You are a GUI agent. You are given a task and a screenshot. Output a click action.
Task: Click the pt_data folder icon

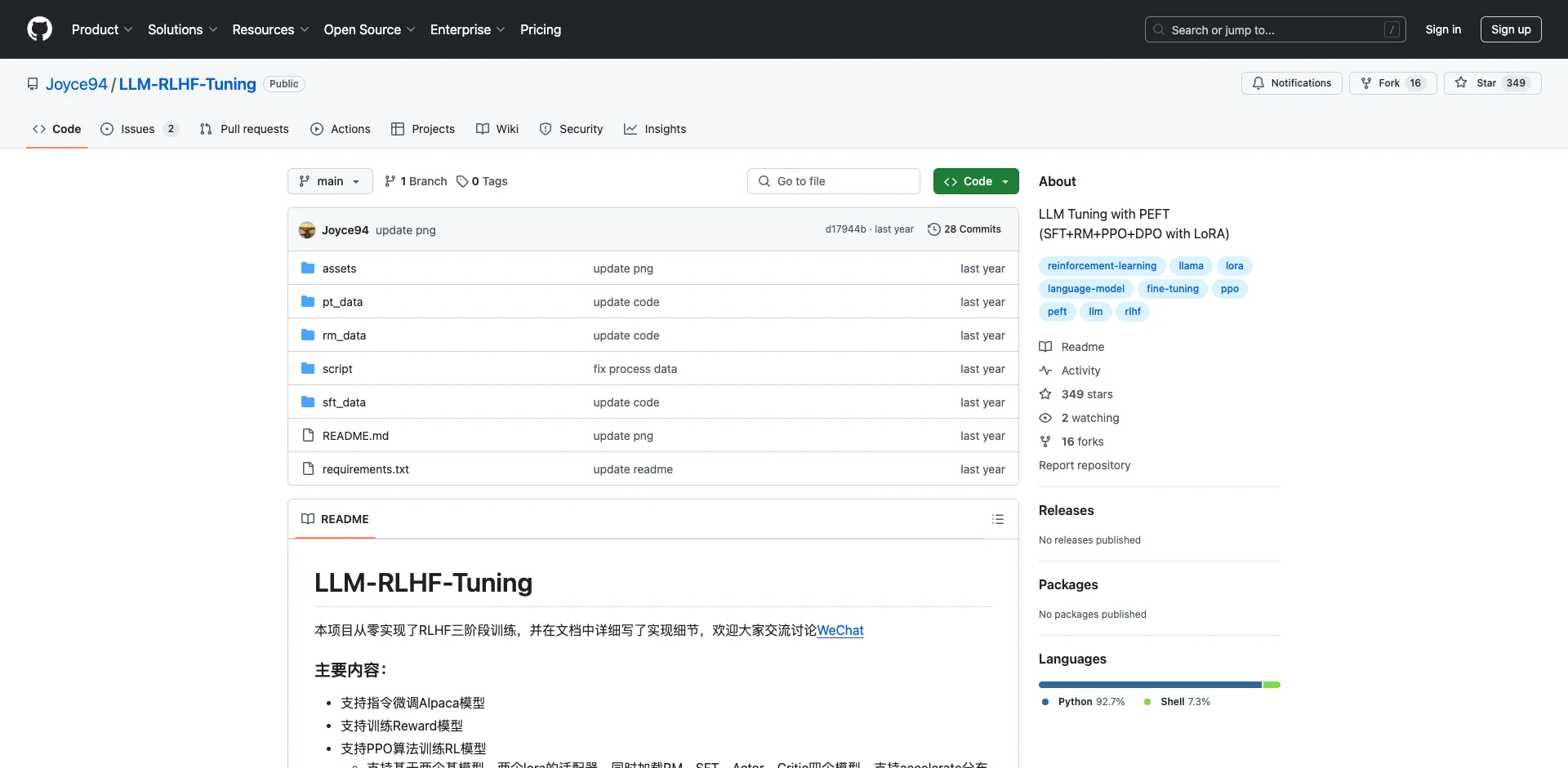tap(308, 302)
